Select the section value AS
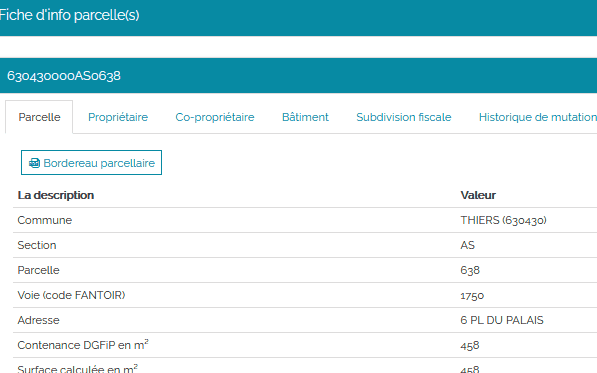The height and width of the screenshot is (373, 597). tap(468, 245)
